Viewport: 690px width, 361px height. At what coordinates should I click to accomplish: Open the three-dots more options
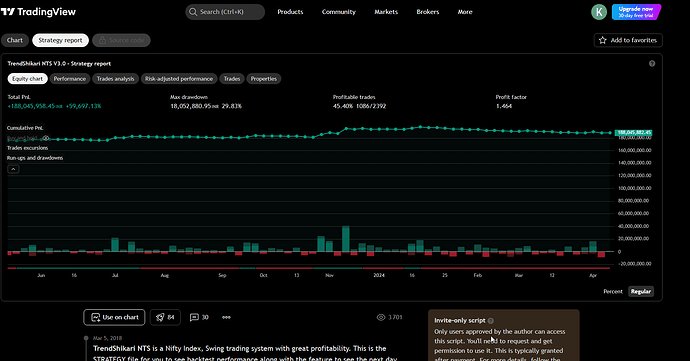(226, 317)
